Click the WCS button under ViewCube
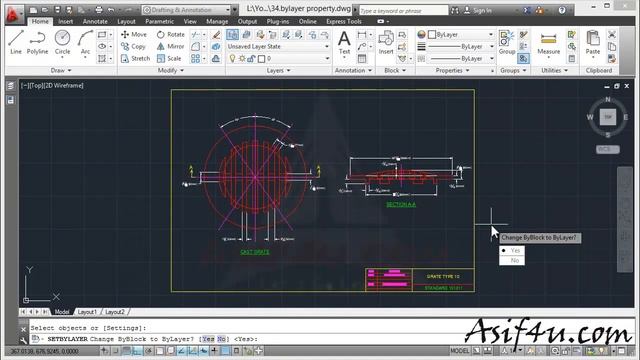This screenshot has height=360, width=640. 607,149
